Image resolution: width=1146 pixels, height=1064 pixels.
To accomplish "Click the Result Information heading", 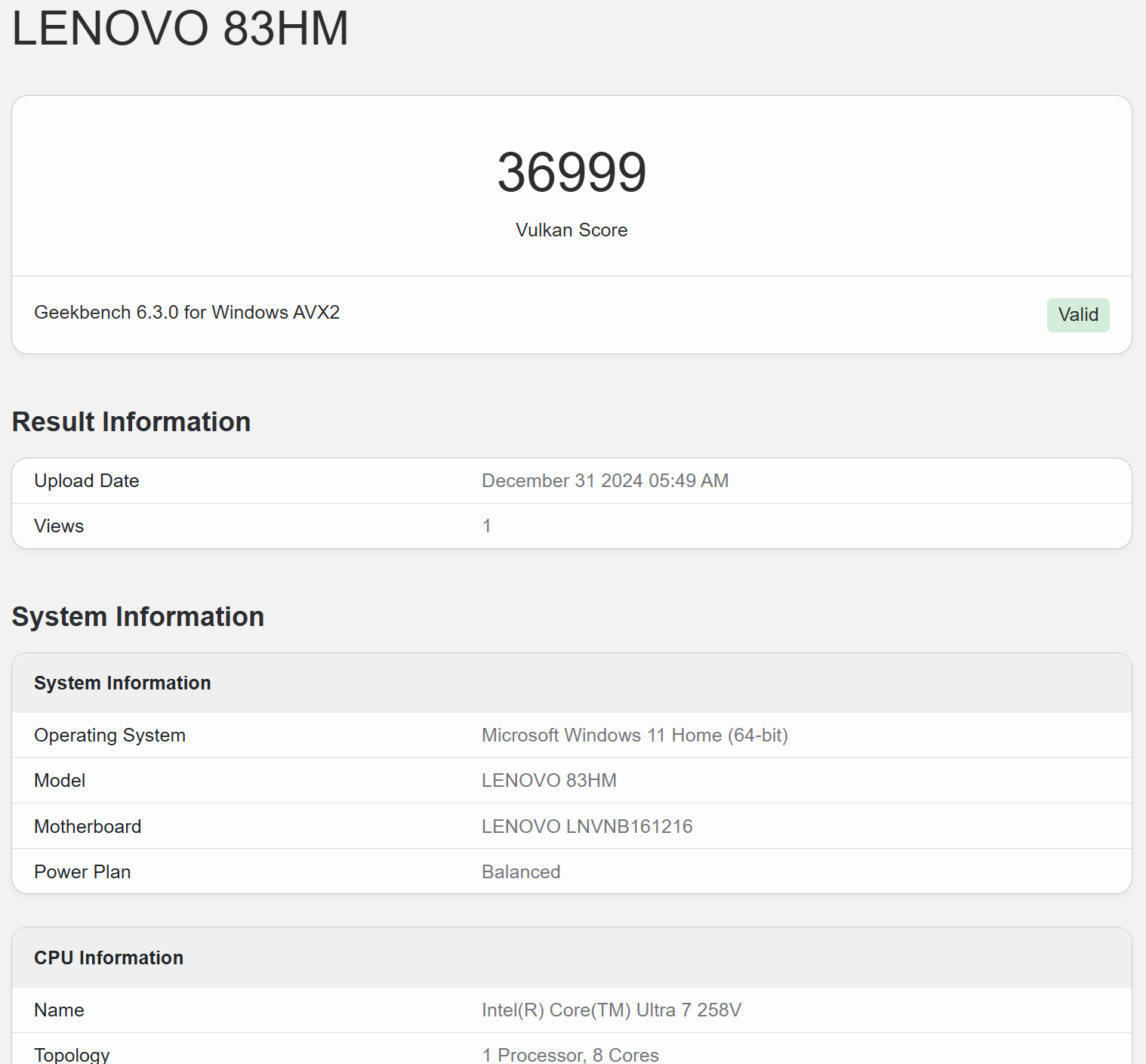I will tap(131, 421).
